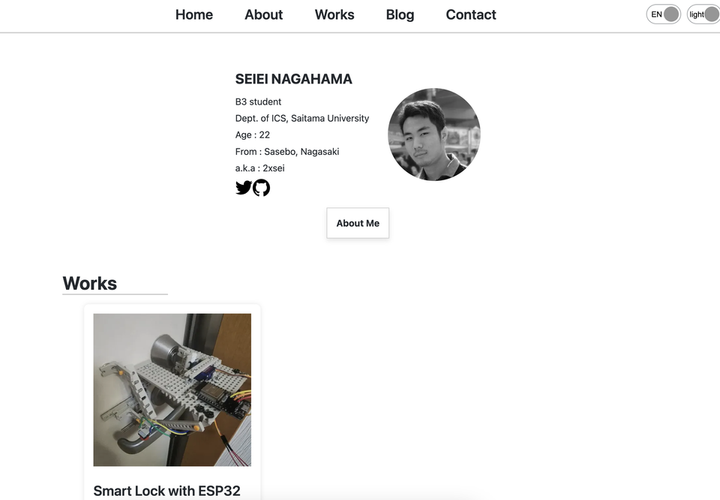Viewport: 720px width, 500px height.
Task: Open the GitHub profile icon
Action: (261, 187)
